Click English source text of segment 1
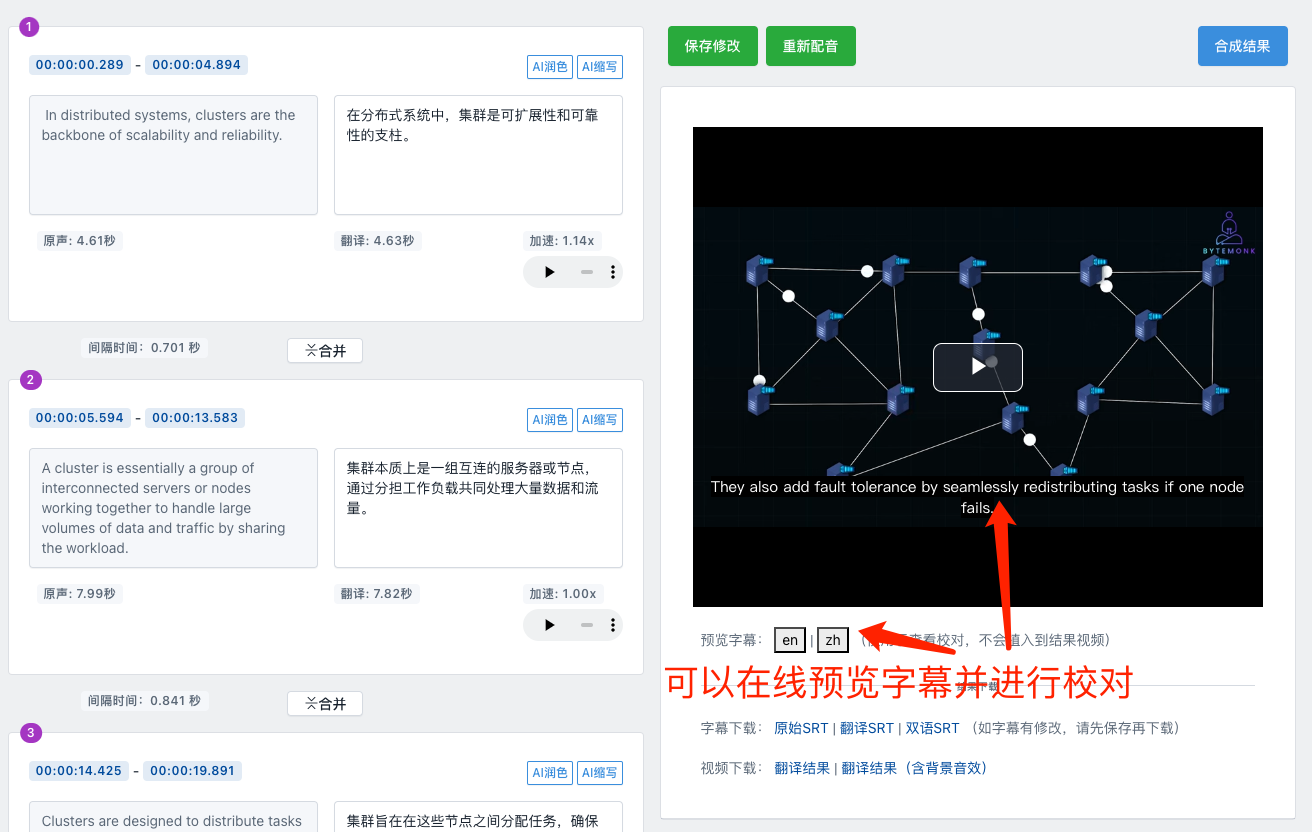The width and height of the screenshot is (1312, 832). tap(173, 155)
